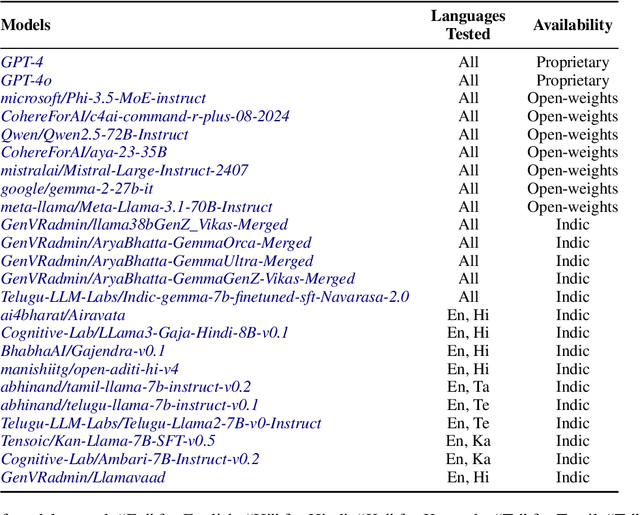Open Cognitive-Lab/Ambari-7B-Instruct-v0.2 link
This screenshot has width=640, height=515.
click(130, 459)
